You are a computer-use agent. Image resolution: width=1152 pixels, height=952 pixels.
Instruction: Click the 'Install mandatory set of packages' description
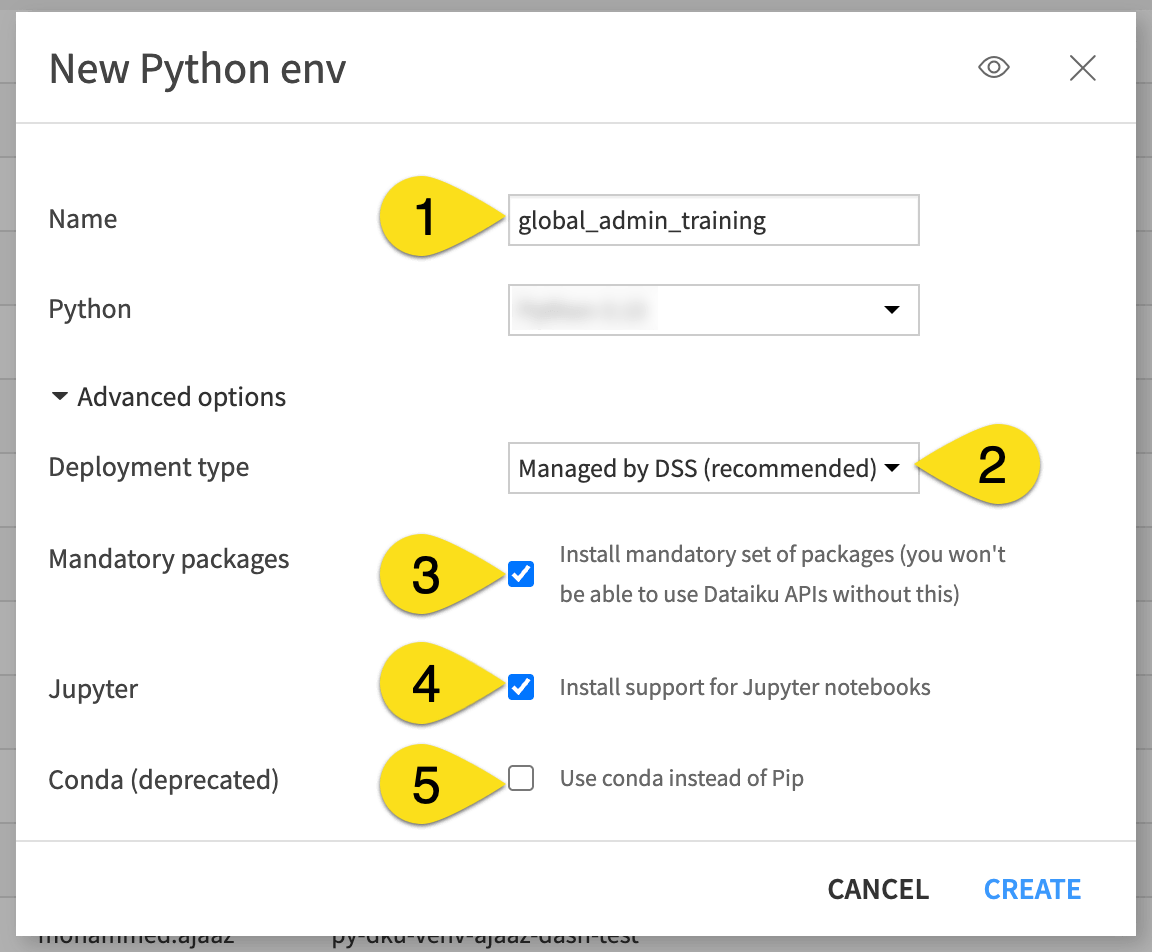[782, 574]
